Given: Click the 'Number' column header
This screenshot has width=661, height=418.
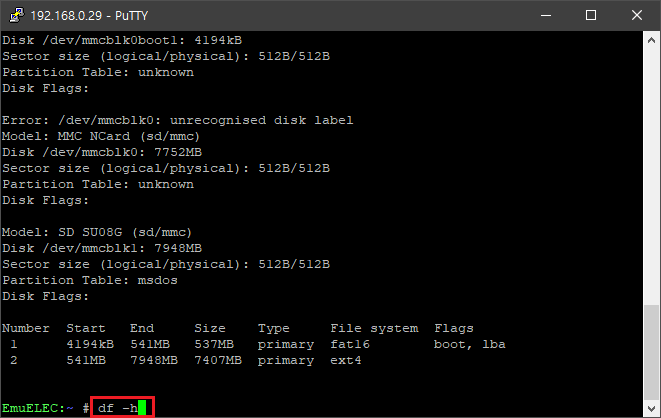Looking at the screenshot, I should click(x=26, y=329).
